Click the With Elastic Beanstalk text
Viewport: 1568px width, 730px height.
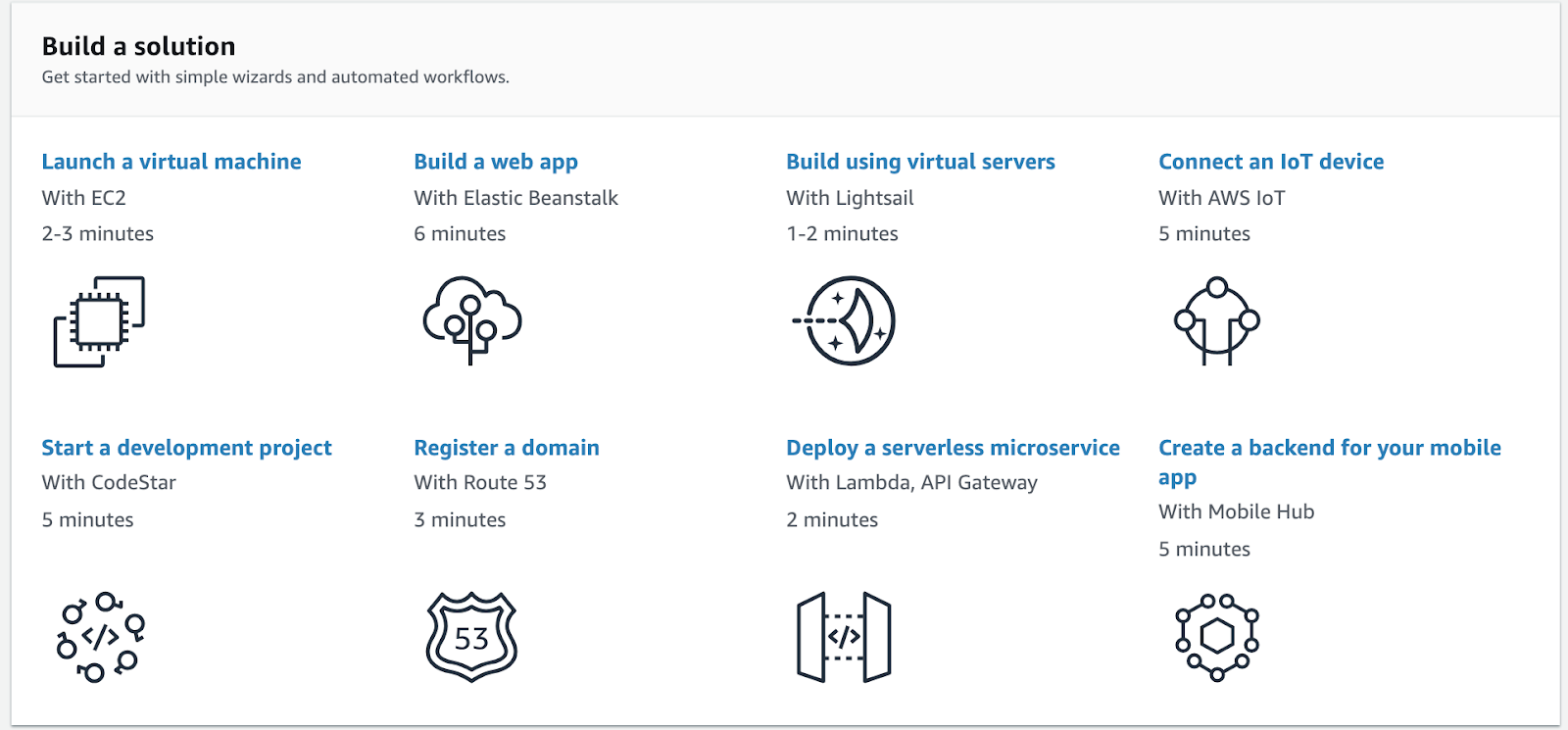coord(515,198)
